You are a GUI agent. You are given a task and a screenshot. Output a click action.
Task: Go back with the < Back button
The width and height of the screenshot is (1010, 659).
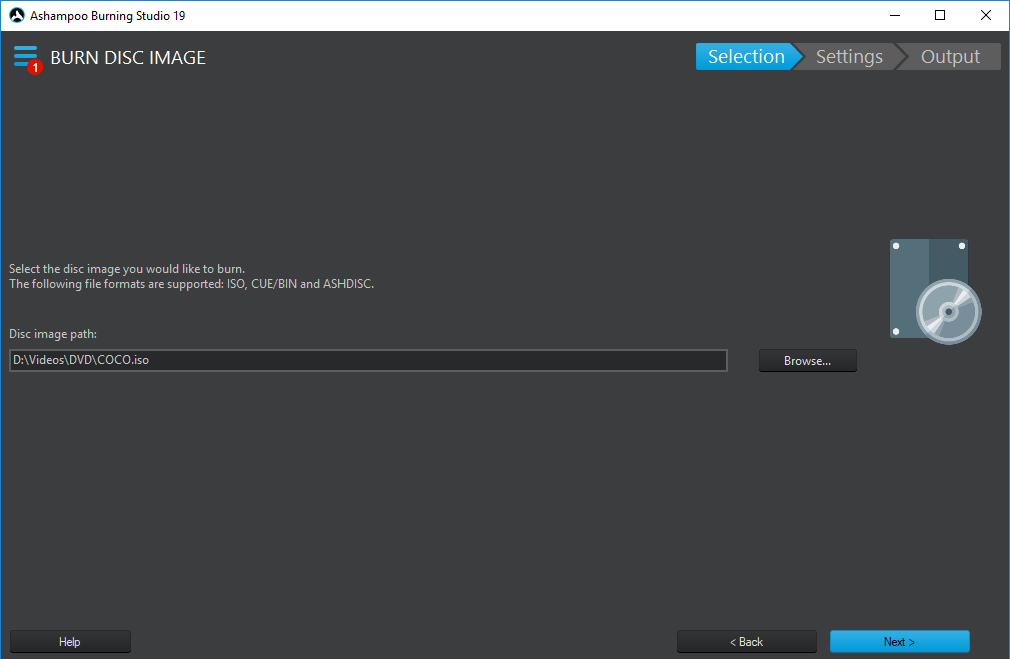tap(747, 642)
